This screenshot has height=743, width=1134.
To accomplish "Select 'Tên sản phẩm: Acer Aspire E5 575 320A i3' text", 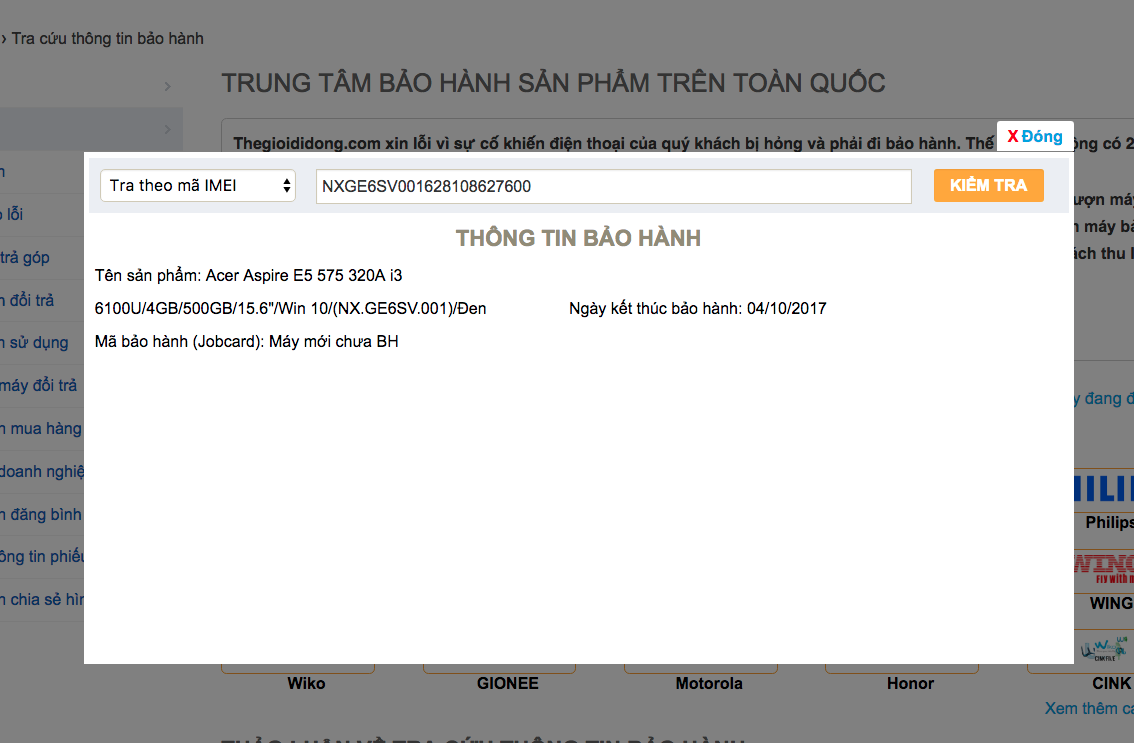I will (248, 276).
